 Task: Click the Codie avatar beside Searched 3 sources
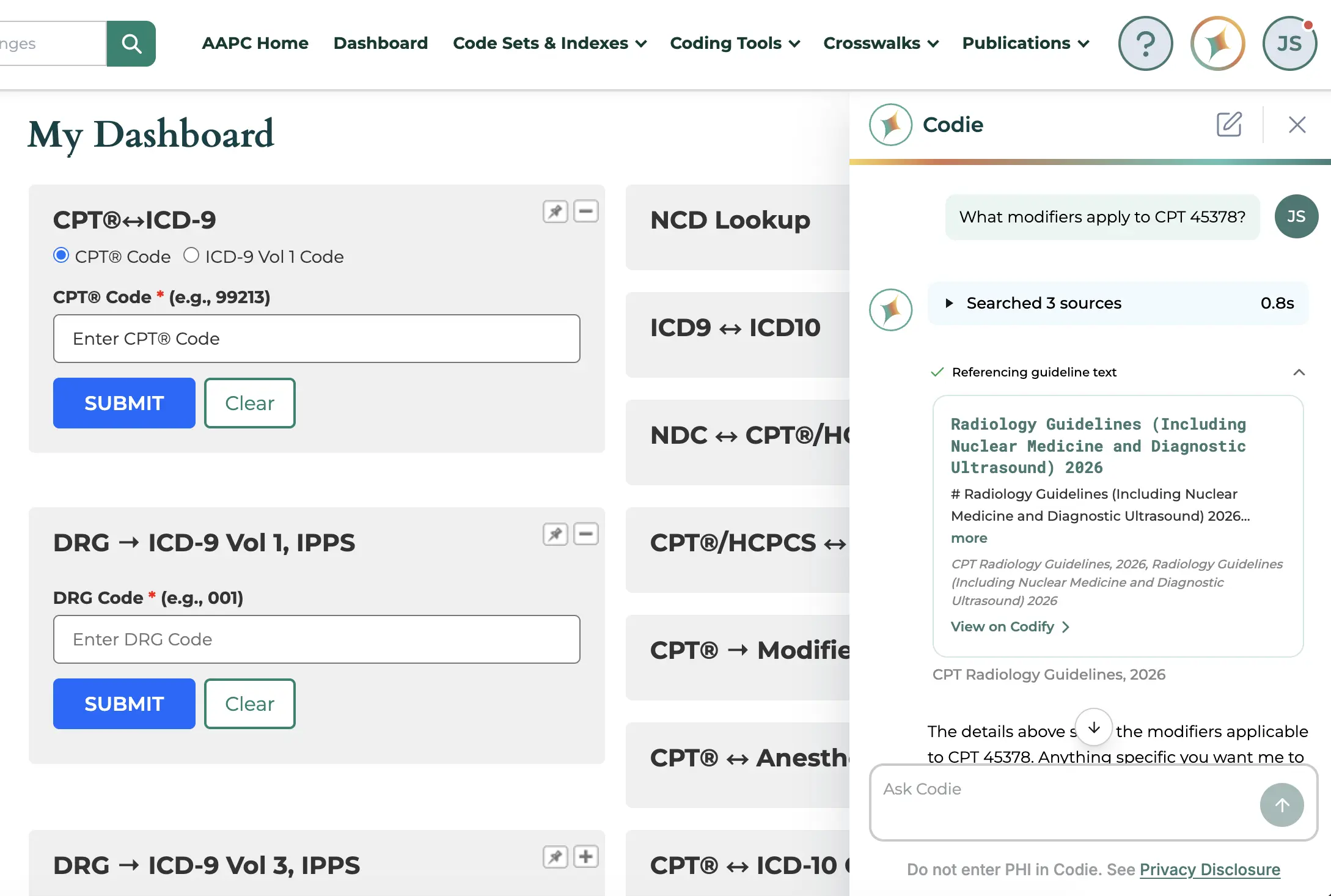click(x=890, y=310)
